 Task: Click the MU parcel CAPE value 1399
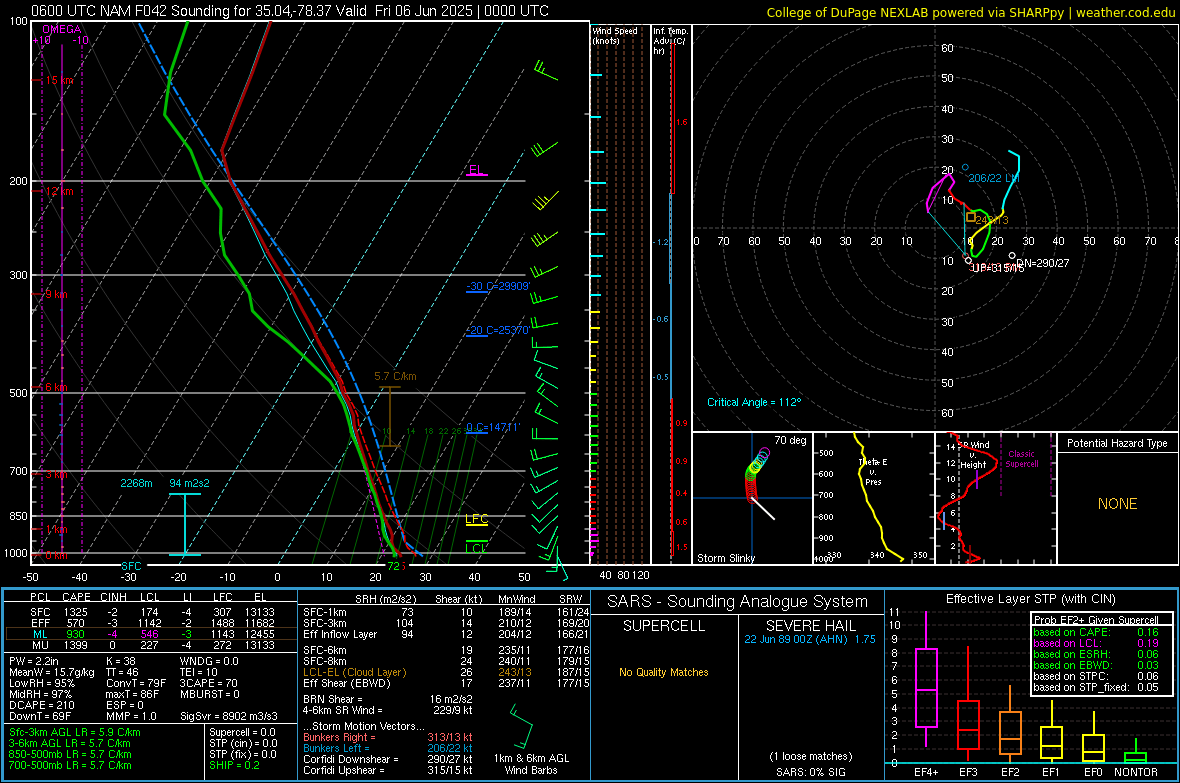(x=75, y=644)
